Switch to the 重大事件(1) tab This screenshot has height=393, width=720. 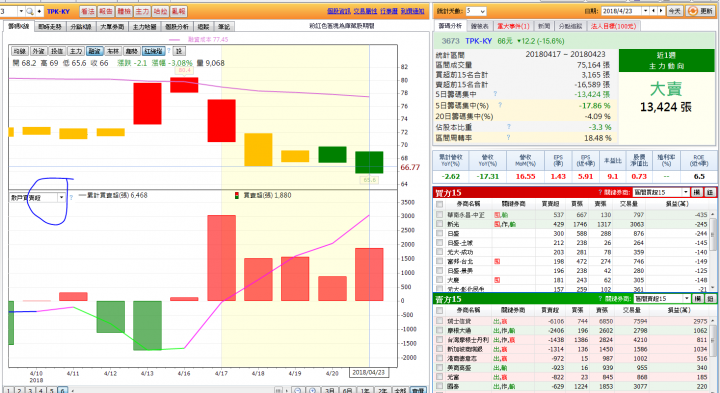(513, 26)
